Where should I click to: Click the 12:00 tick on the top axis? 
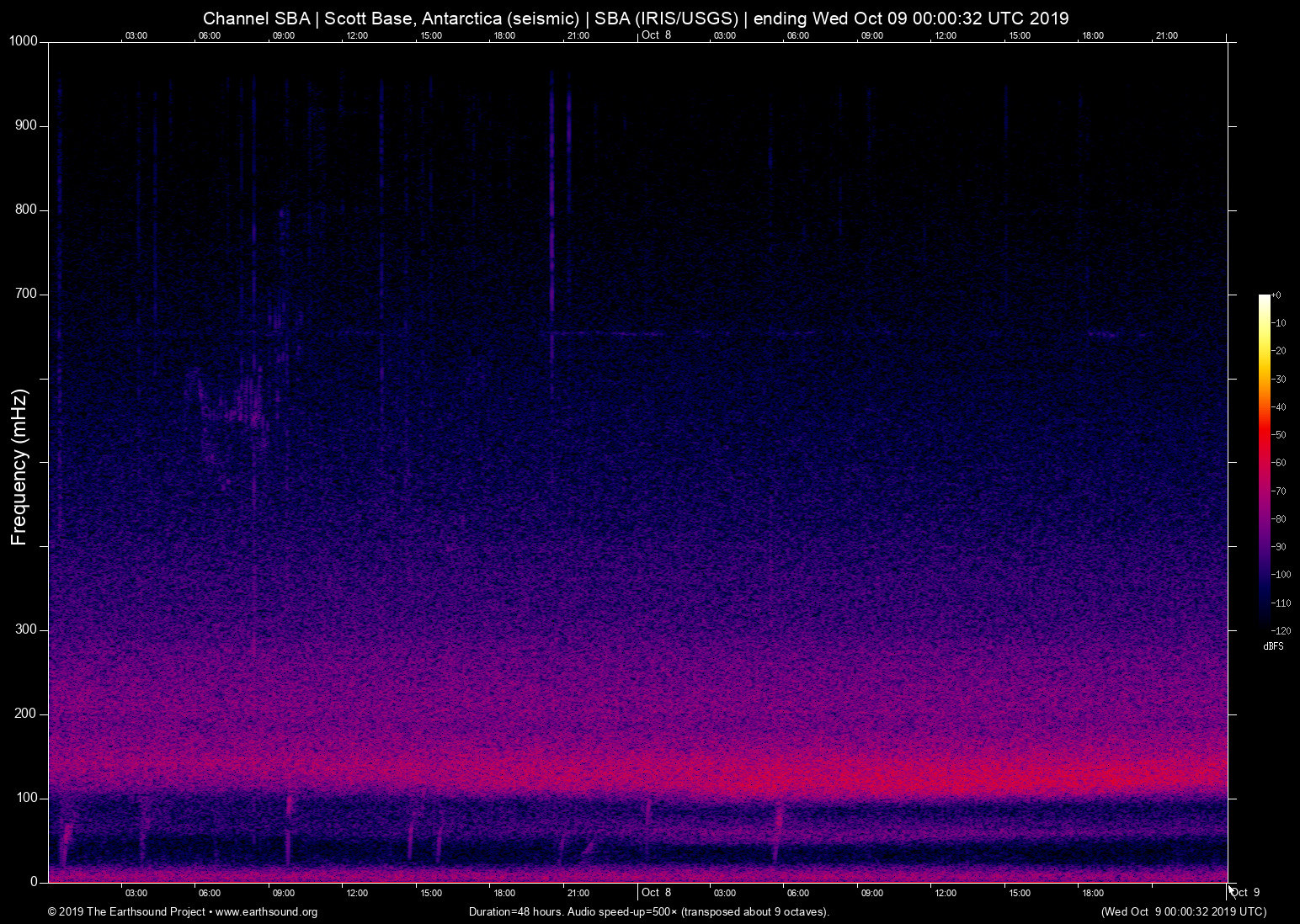click(x=357, y=35)
